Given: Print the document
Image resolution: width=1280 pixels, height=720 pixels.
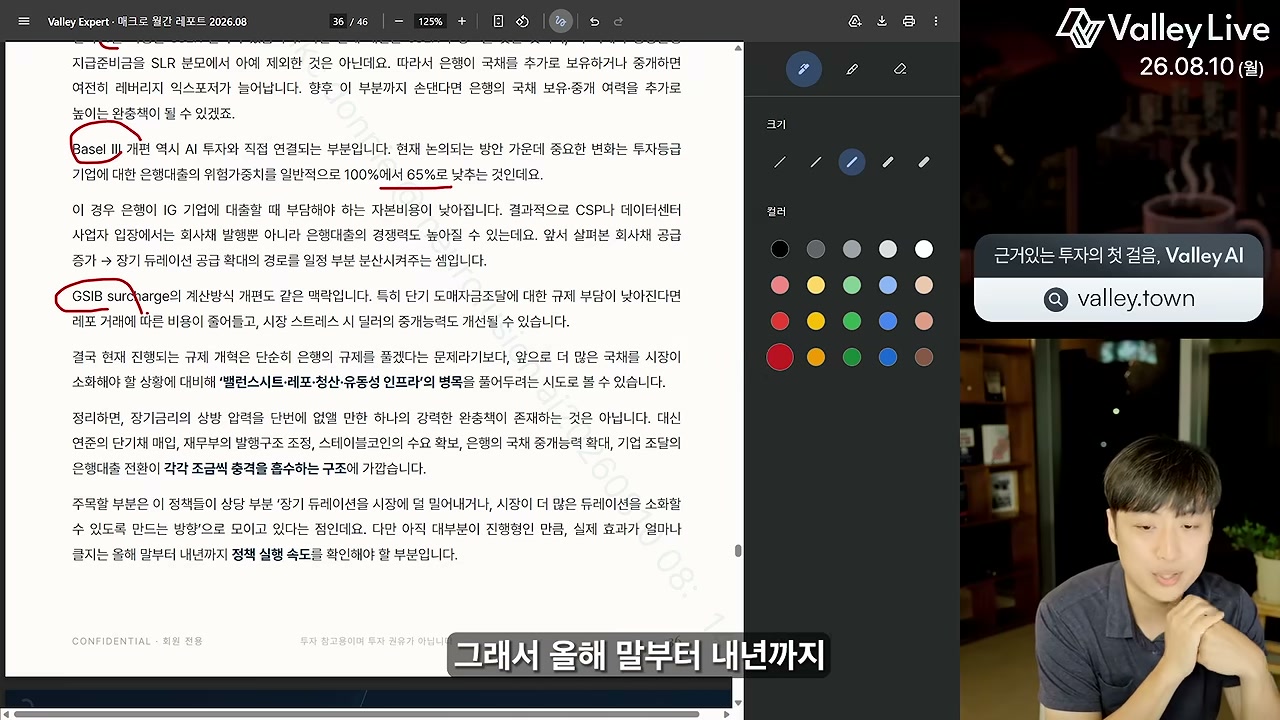Looking at the screenshot, I should click(909, 21).
